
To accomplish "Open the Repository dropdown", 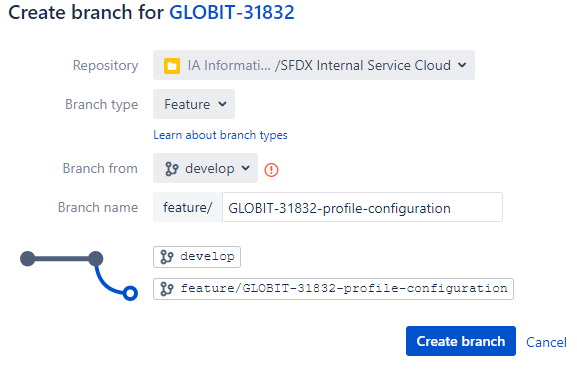I will point(314,65).
